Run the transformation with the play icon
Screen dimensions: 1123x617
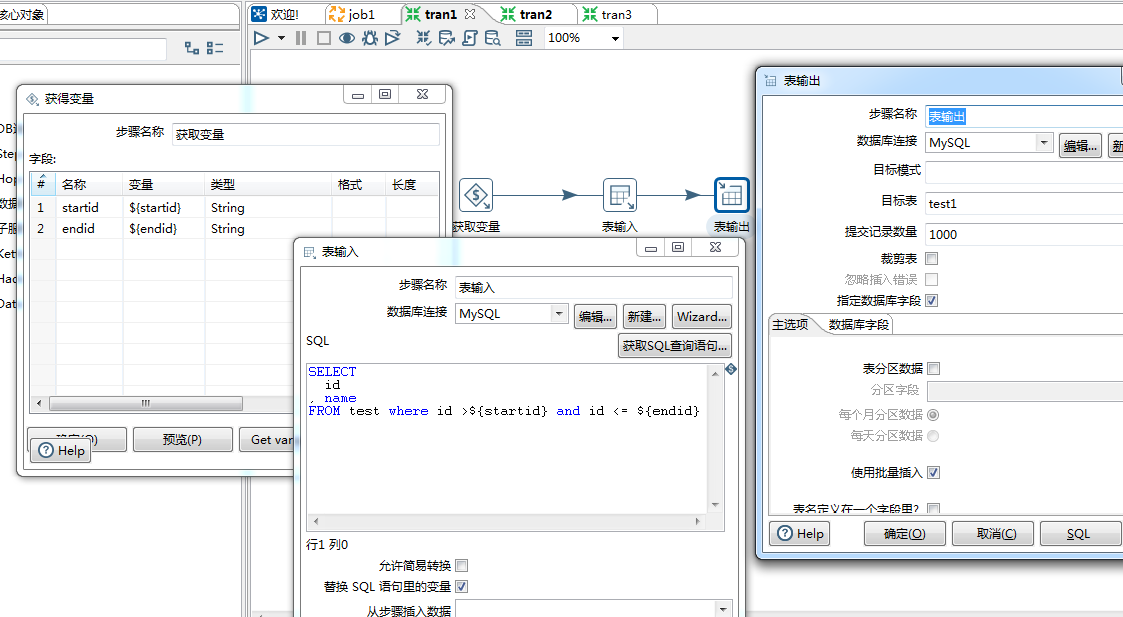click(261, 38)
